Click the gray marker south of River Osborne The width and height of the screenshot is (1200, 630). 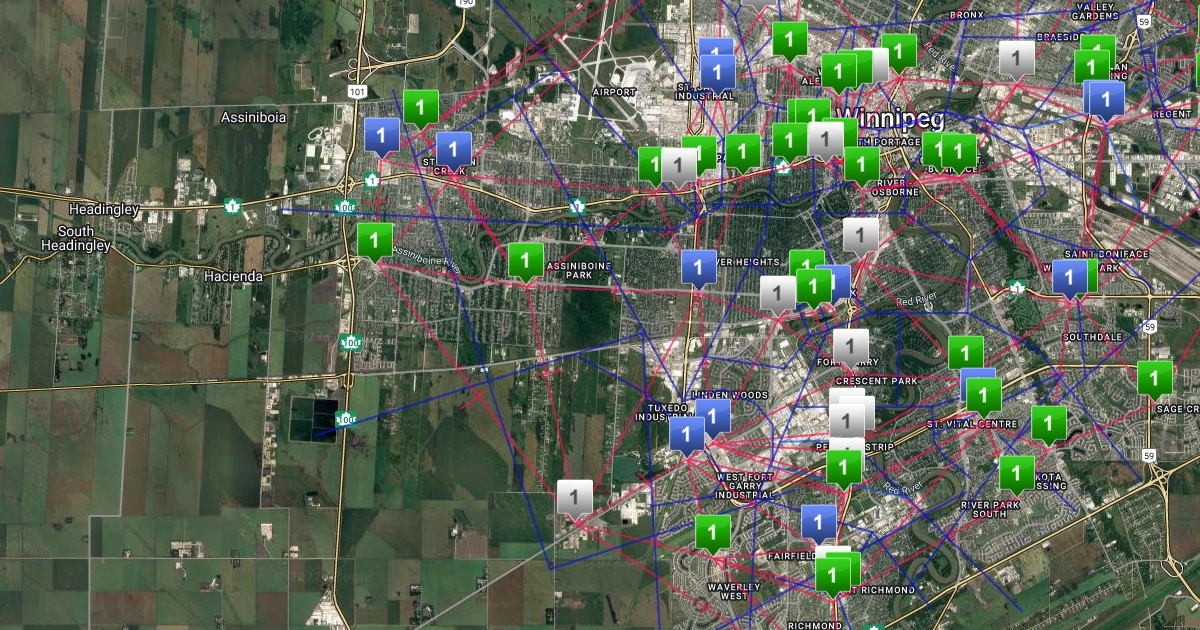click(860, 235)
